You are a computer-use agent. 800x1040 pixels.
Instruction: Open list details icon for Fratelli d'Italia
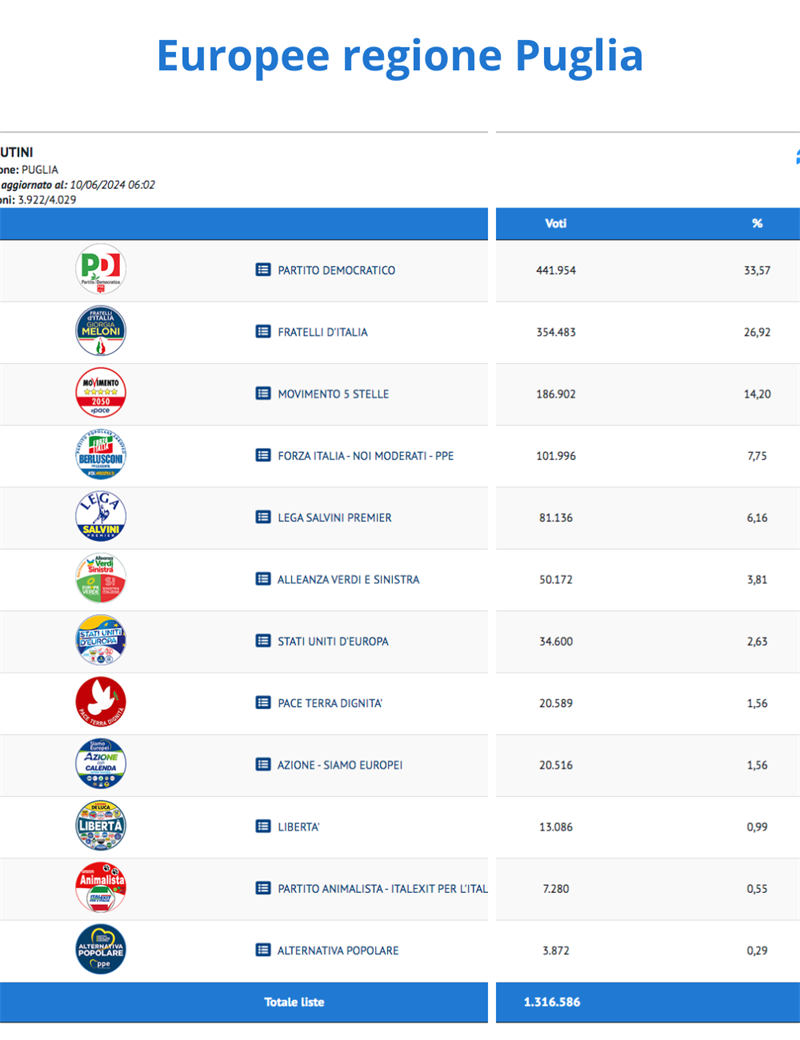(263, 331)
